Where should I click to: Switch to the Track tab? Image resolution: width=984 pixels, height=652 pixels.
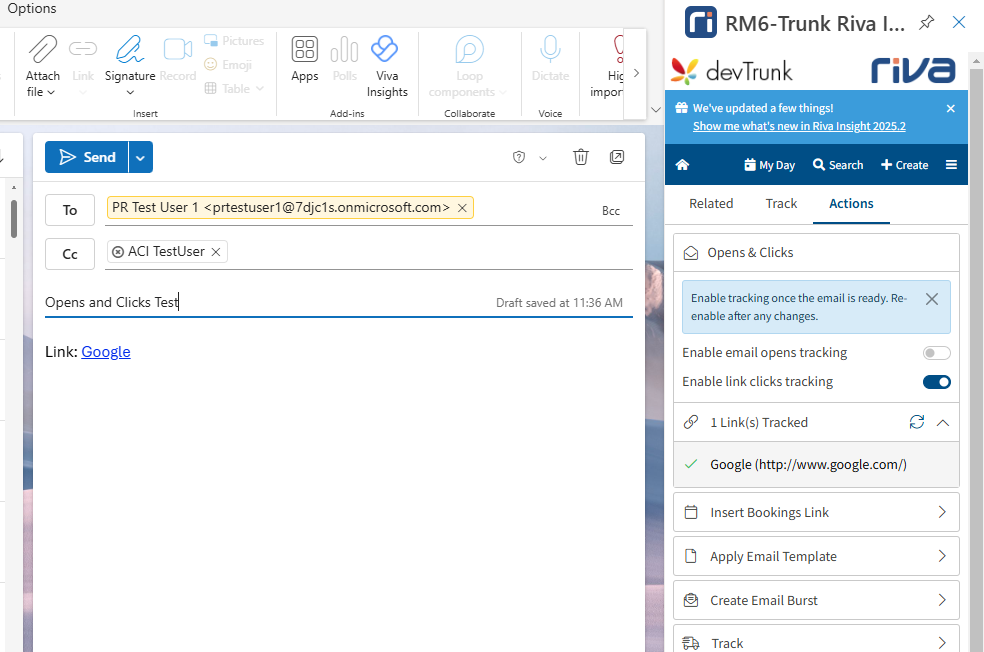click(781, 203)
